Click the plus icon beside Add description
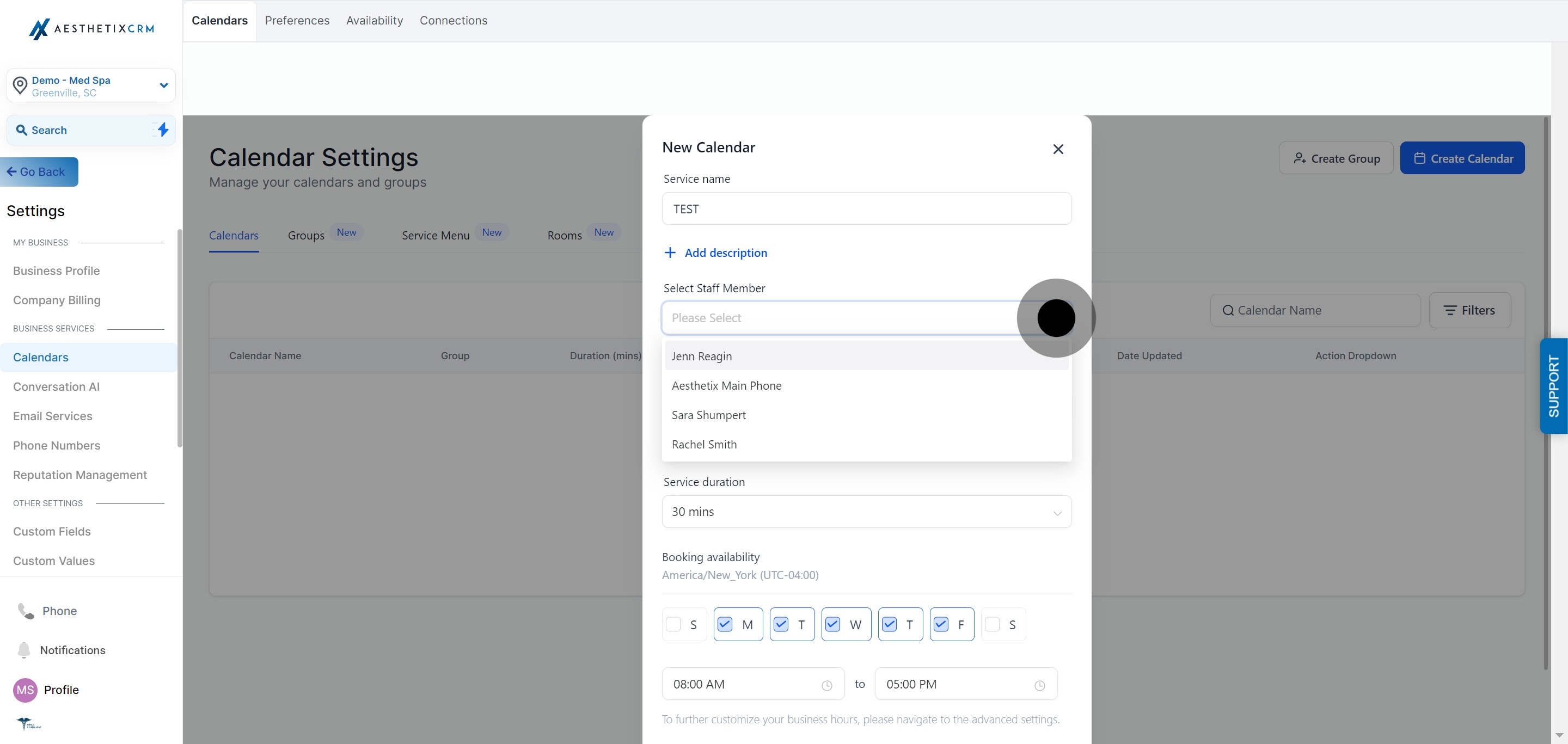The width and height of the screenshot is (1568, 744). 670,253
